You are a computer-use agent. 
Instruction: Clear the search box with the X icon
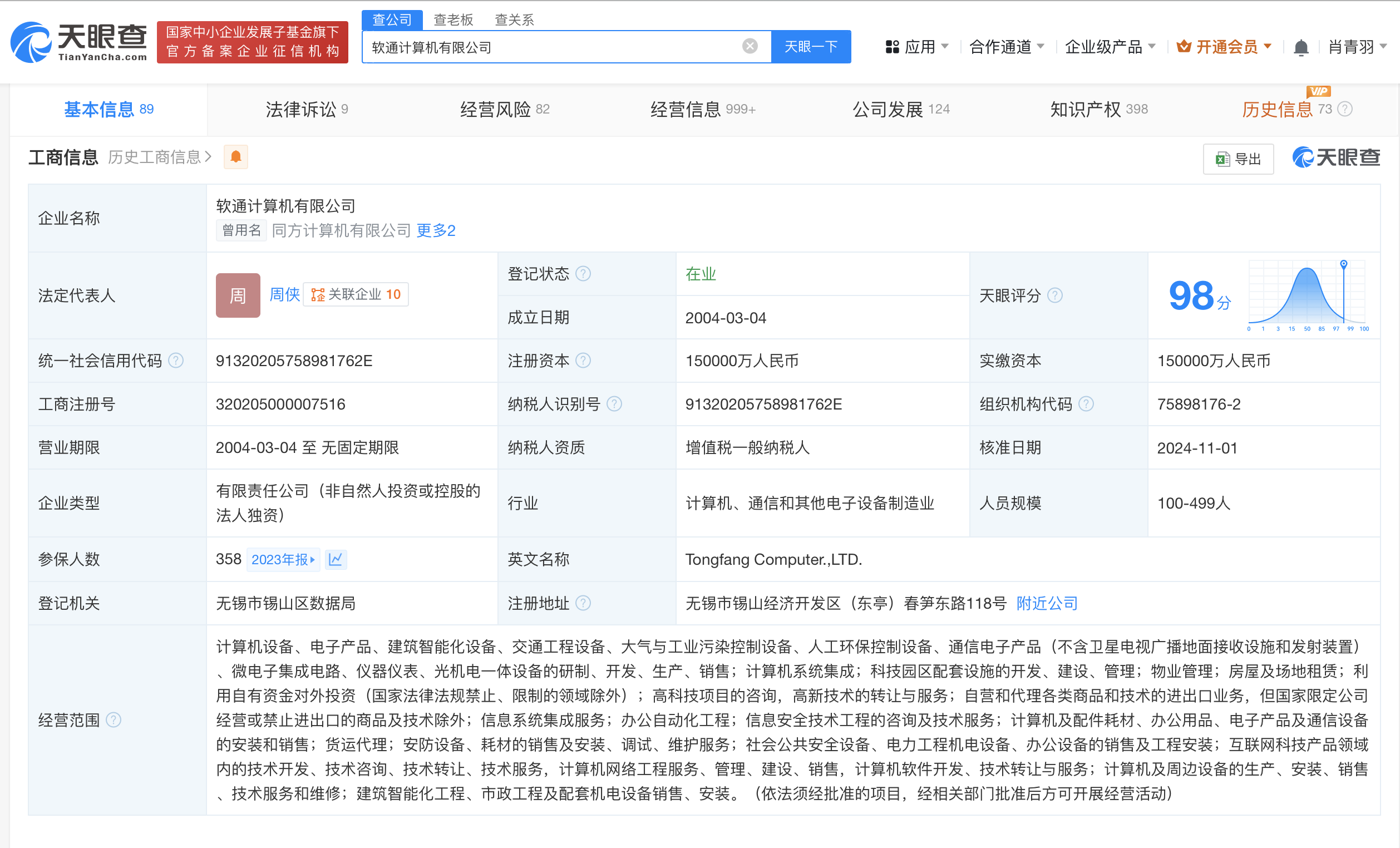[x=750, y=46]
